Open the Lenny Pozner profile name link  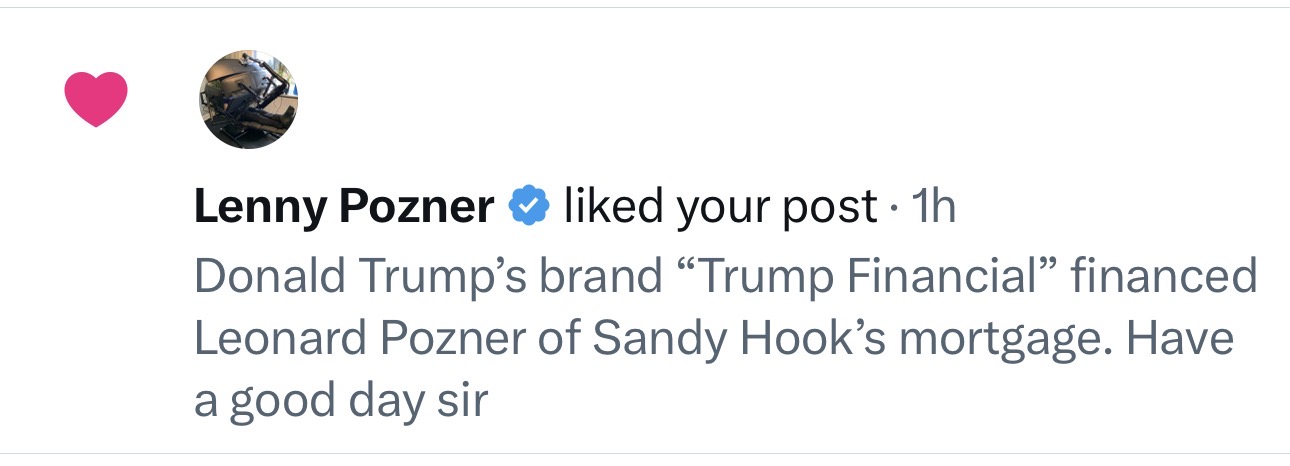pyautogui.click(x=343, y=207)
